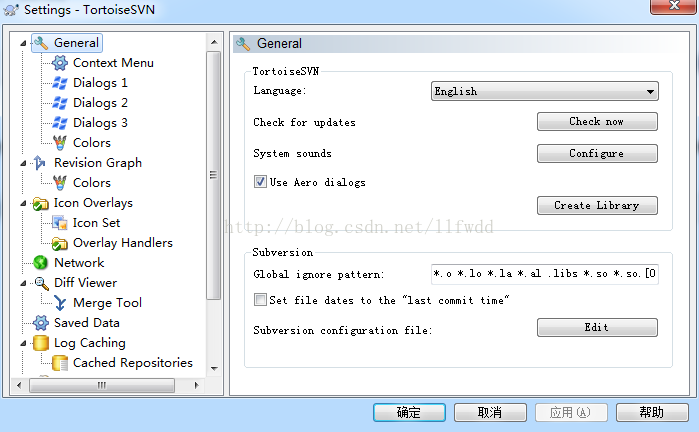Toggle Use Aero dialogs checkbox
This screenshot has height=432, width=699.
(260, 181)
